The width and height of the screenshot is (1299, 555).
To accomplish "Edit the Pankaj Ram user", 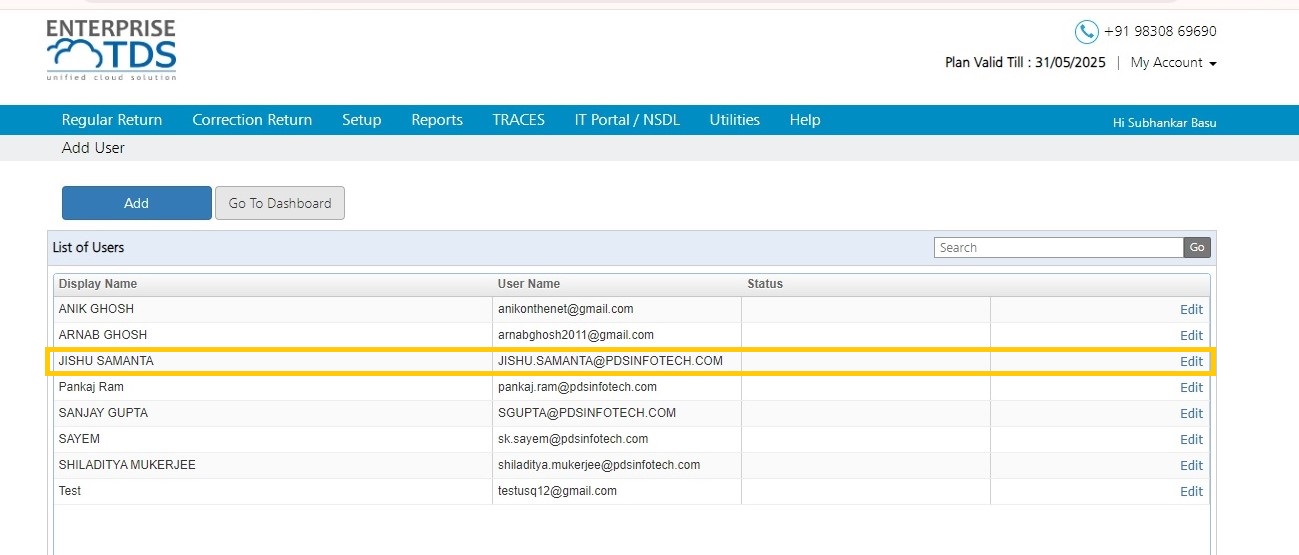I will point(1191,388).
